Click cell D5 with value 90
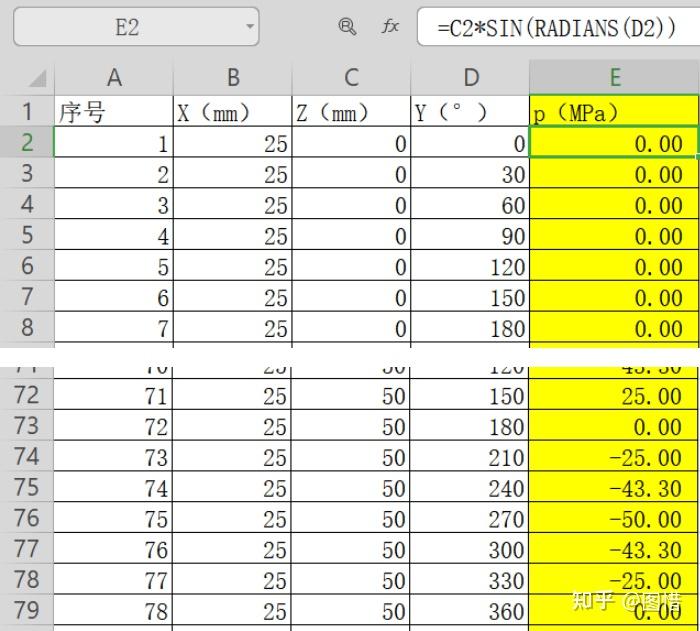The height and width of the screenshot is (631, 700). [470, 234]
